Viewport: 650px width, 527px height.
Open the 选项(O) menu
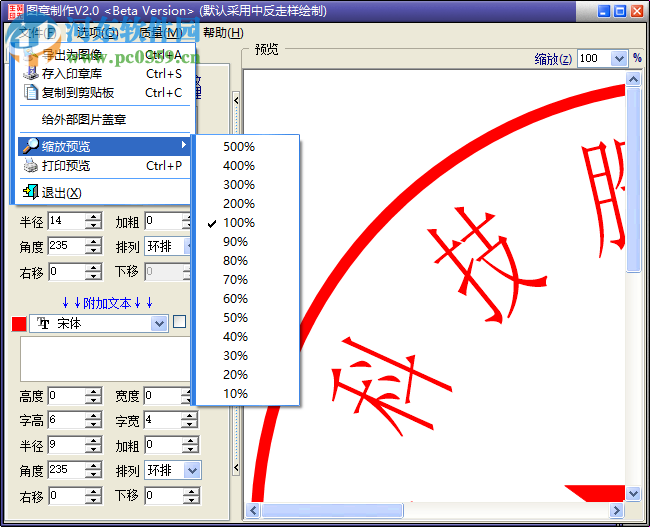97,33
